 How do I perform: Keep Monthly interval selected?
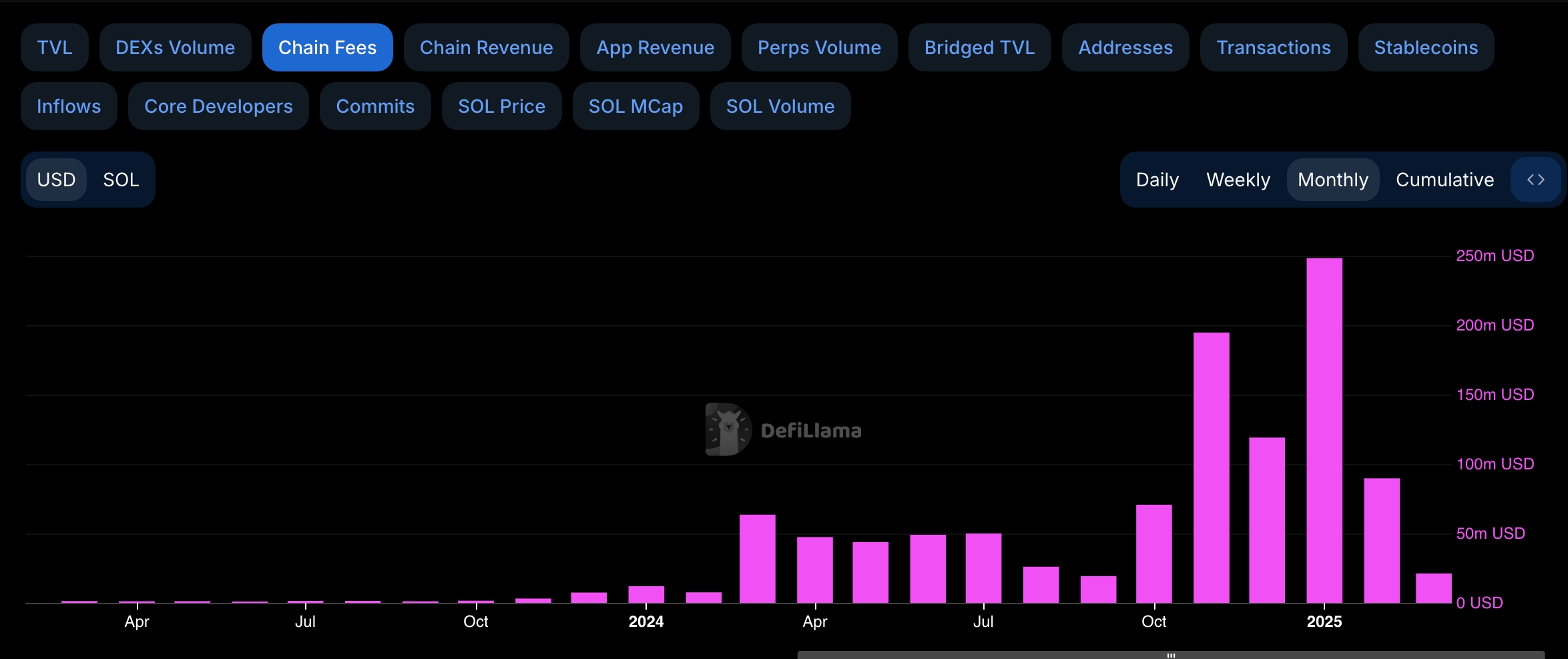[x=1332, y=179]
